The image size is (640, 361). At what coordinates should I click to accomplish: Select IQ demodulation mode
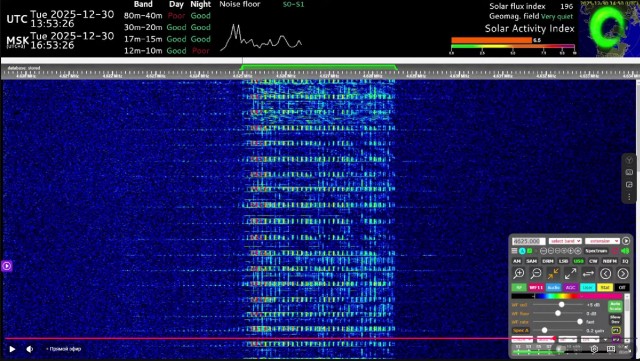625,261
